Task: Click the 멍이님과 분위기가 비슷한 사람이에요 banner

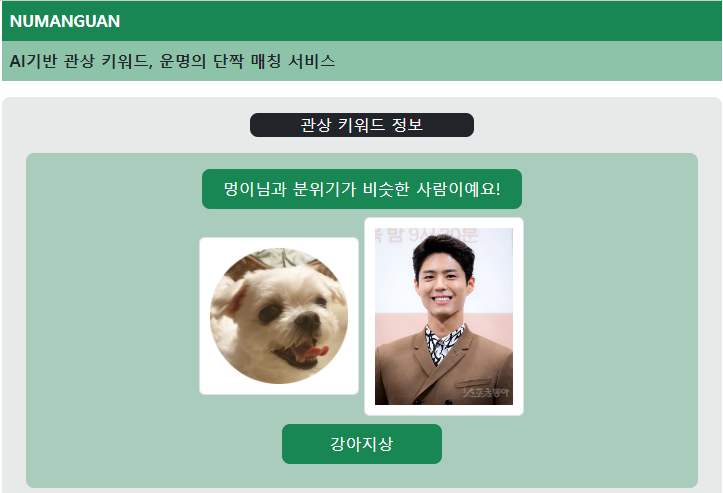Action: point(362,189)
